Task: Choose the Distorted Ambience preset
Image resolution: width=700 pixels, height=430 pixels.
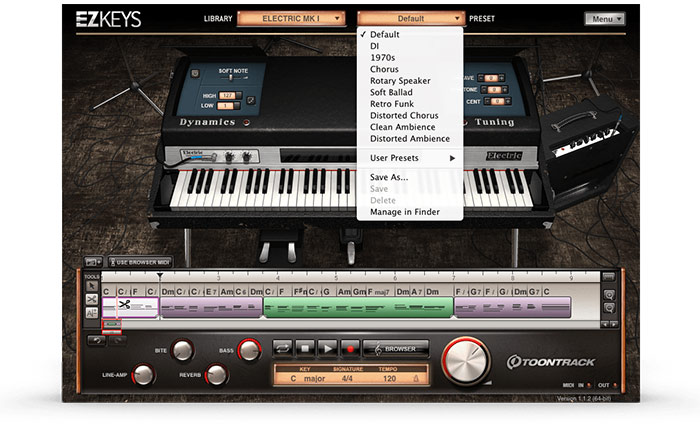Action: coord(409,139)
